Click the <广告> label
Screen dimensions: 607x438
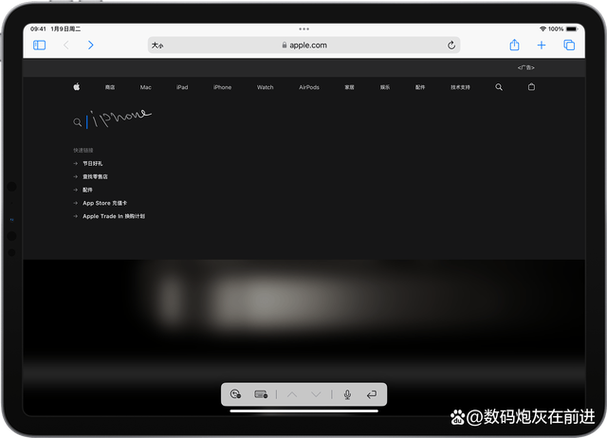526,67
